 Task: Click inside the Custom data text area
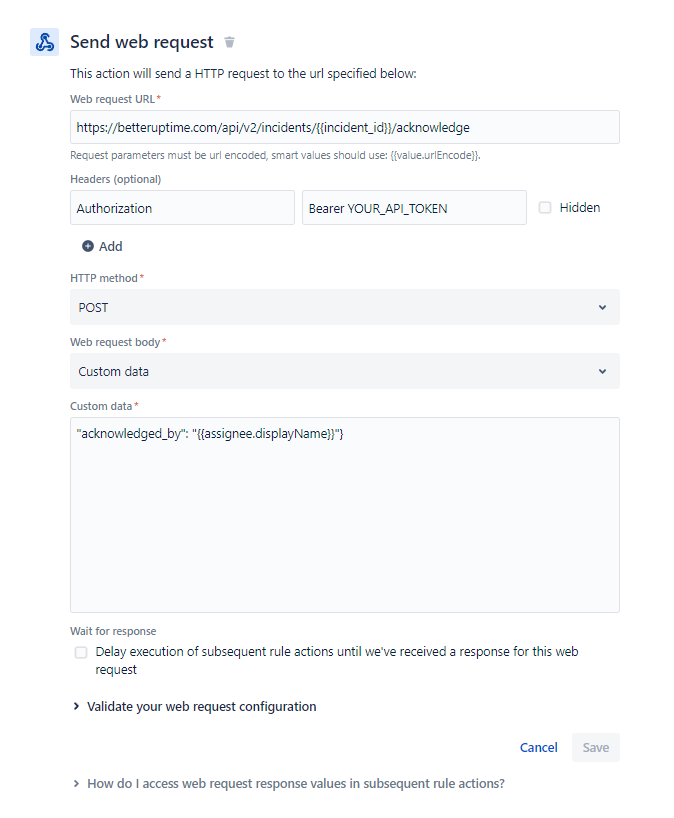(344, 520)
